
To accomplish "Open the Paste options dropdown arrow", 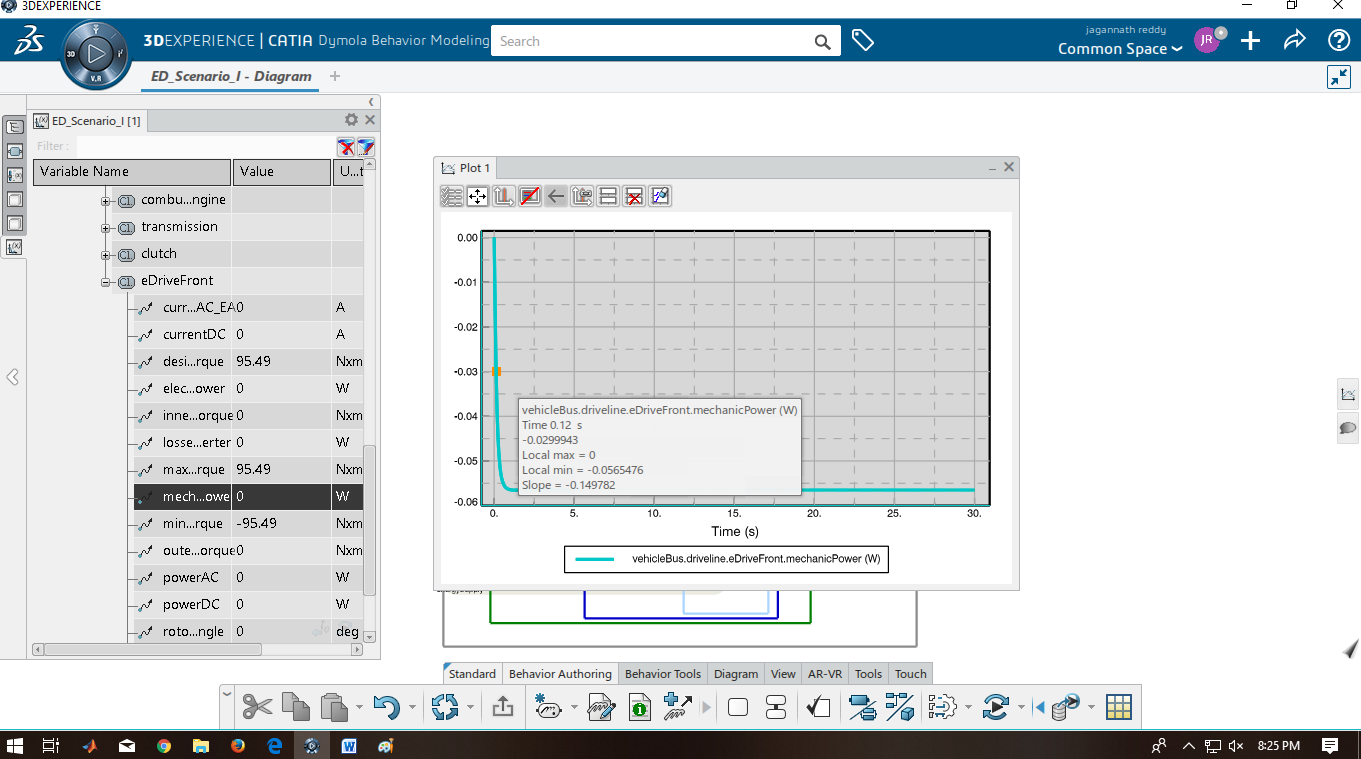I will click(x=359, y=708).
